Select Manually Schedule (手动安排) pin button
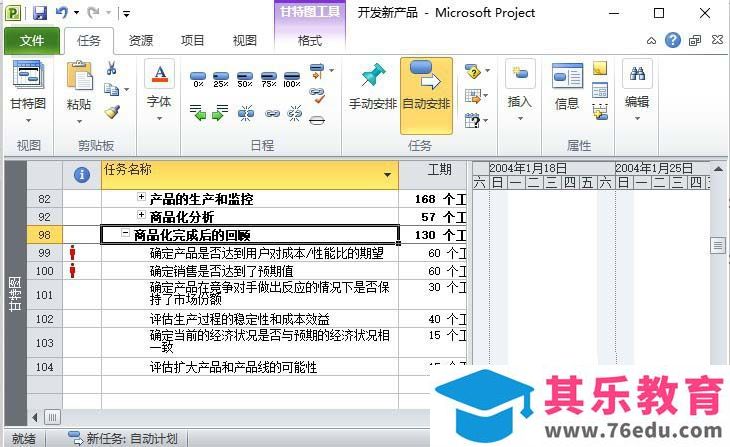This screenshot has width=730, height=447. coord(373,88)
